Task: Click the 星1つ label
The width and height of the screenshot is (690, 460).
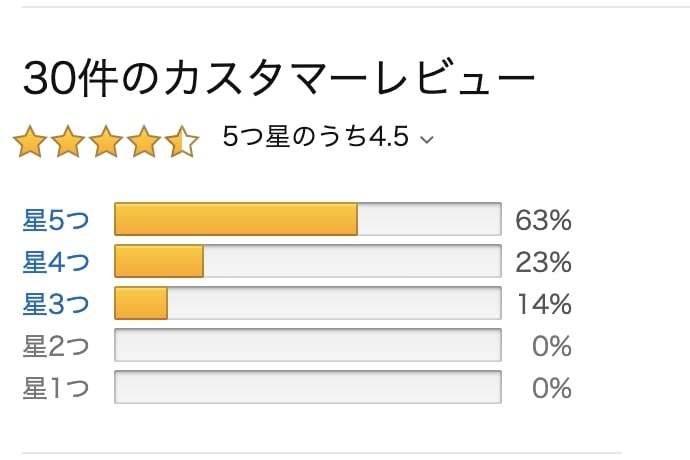Action: (x=56, y=388)
